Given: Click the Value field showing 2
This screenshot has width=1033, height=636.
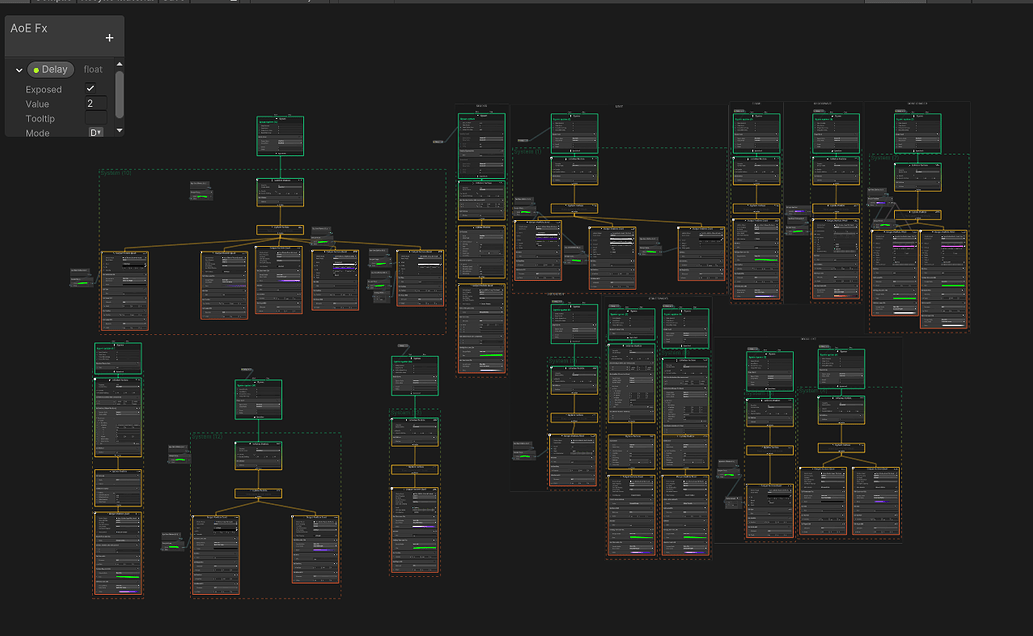Looking at the screenshot, I should click(x=96, y=103).
